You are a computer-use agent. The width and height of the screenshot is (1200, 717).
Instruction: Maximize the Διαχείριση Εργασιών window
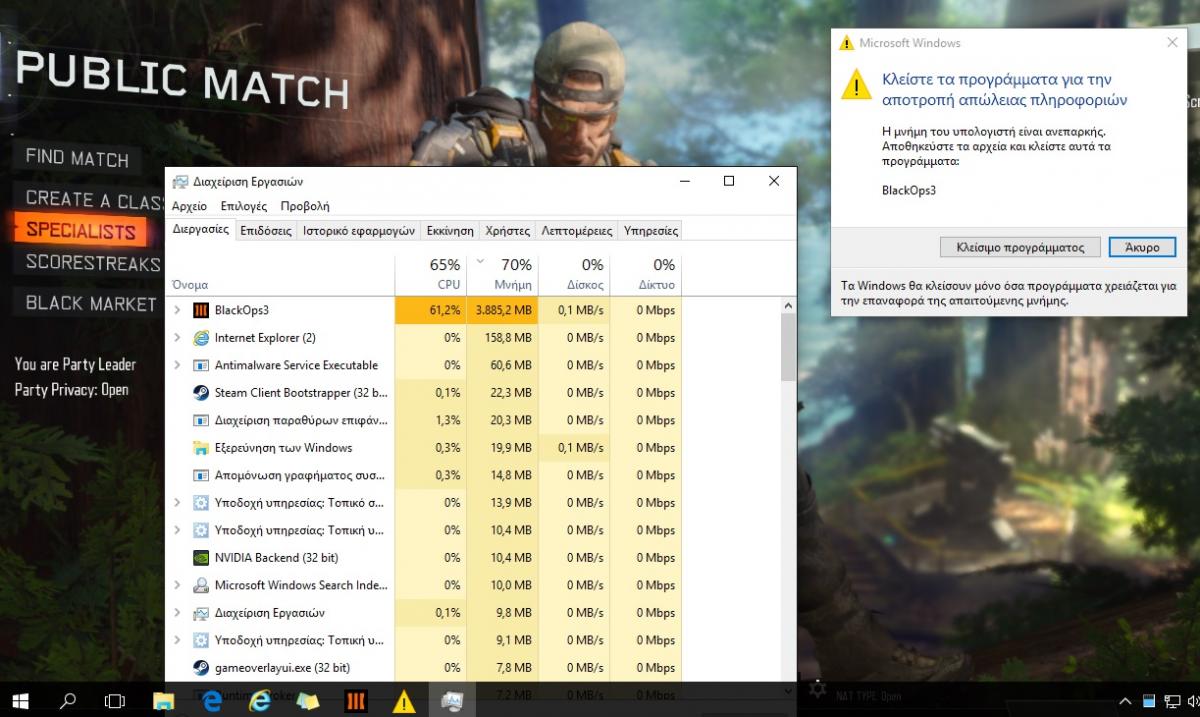coord(729,181)
